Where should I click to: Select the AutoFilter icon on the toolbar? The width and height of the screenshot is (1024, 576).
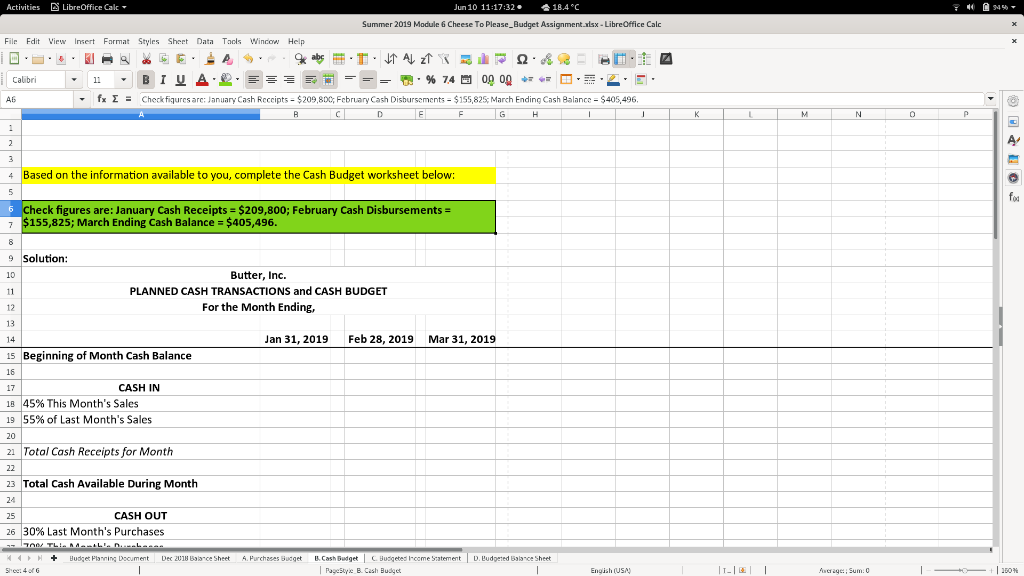point(444,59)
